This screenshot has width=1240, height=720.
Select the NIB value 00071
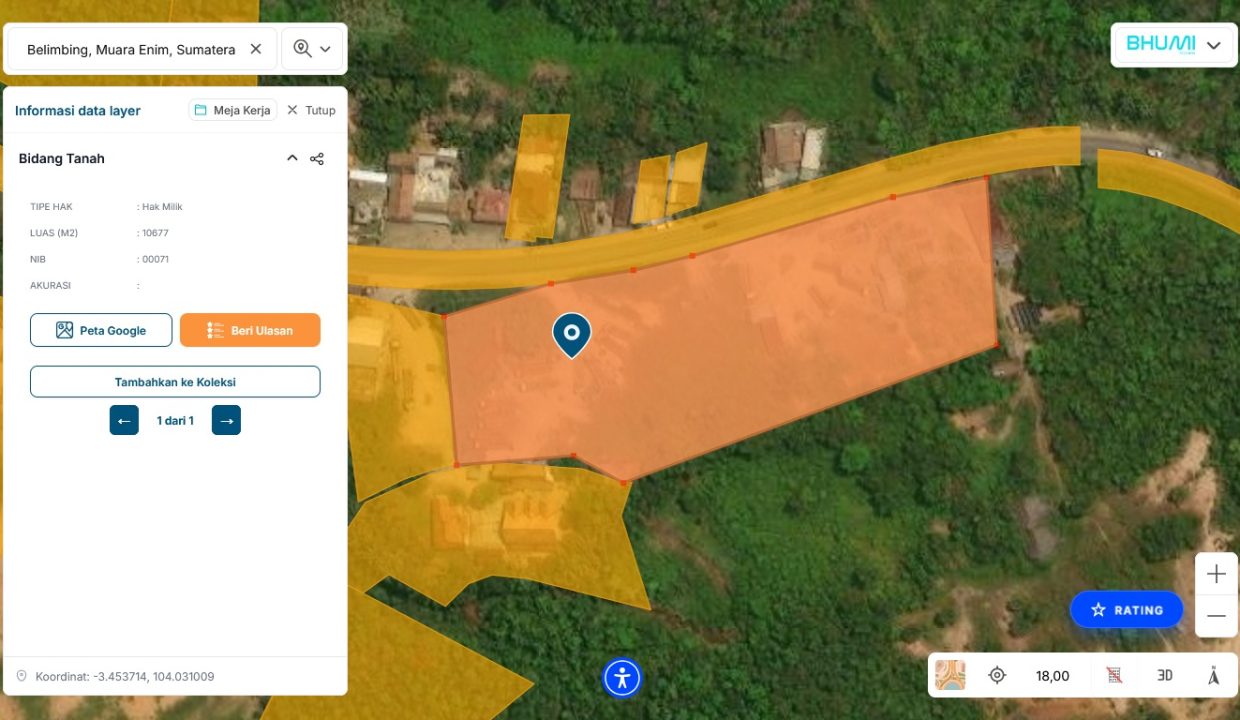click(155, 259)
